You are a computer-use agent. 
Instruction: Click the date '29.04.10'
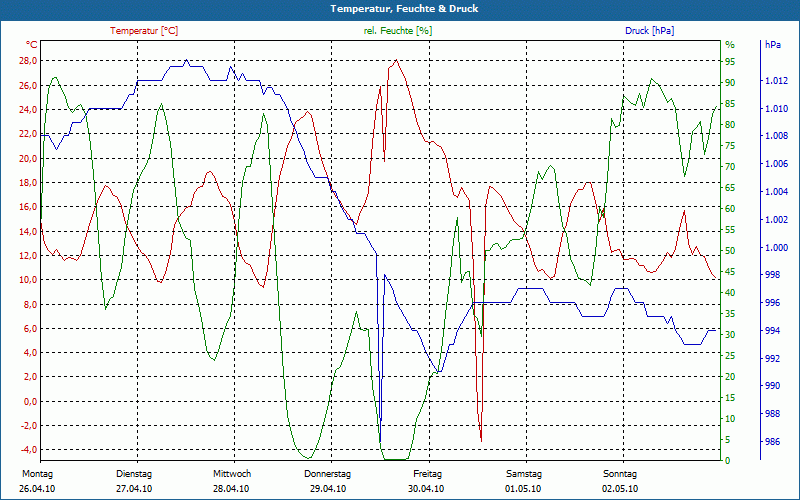click(328, 489)
